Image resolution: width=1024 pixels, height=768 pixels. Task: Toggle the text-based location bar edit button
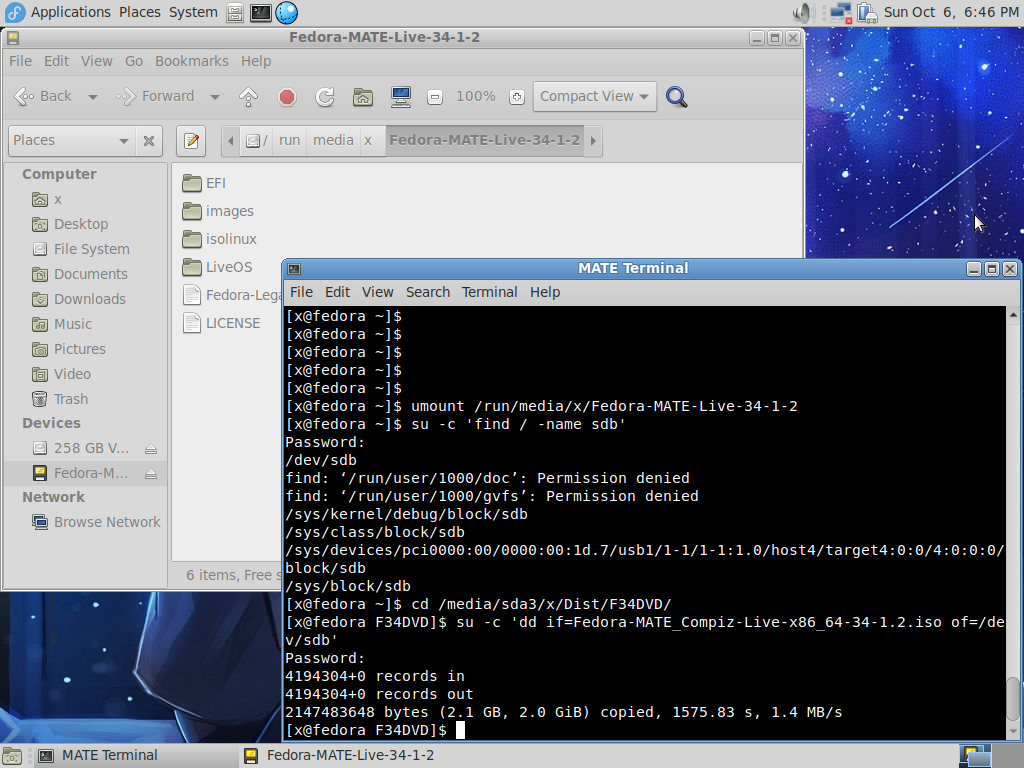190,141
